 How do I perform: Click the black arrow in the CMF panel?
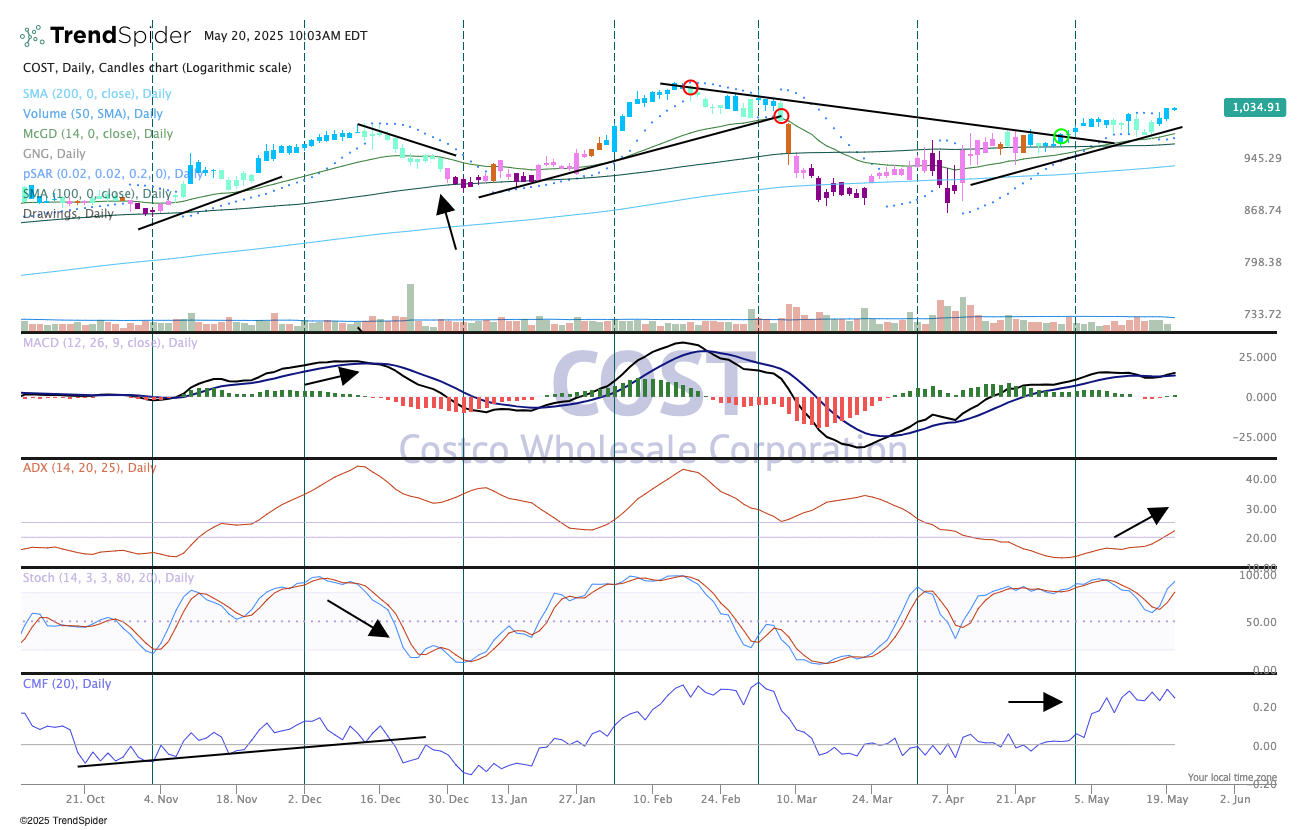[x=1035, y=702]
